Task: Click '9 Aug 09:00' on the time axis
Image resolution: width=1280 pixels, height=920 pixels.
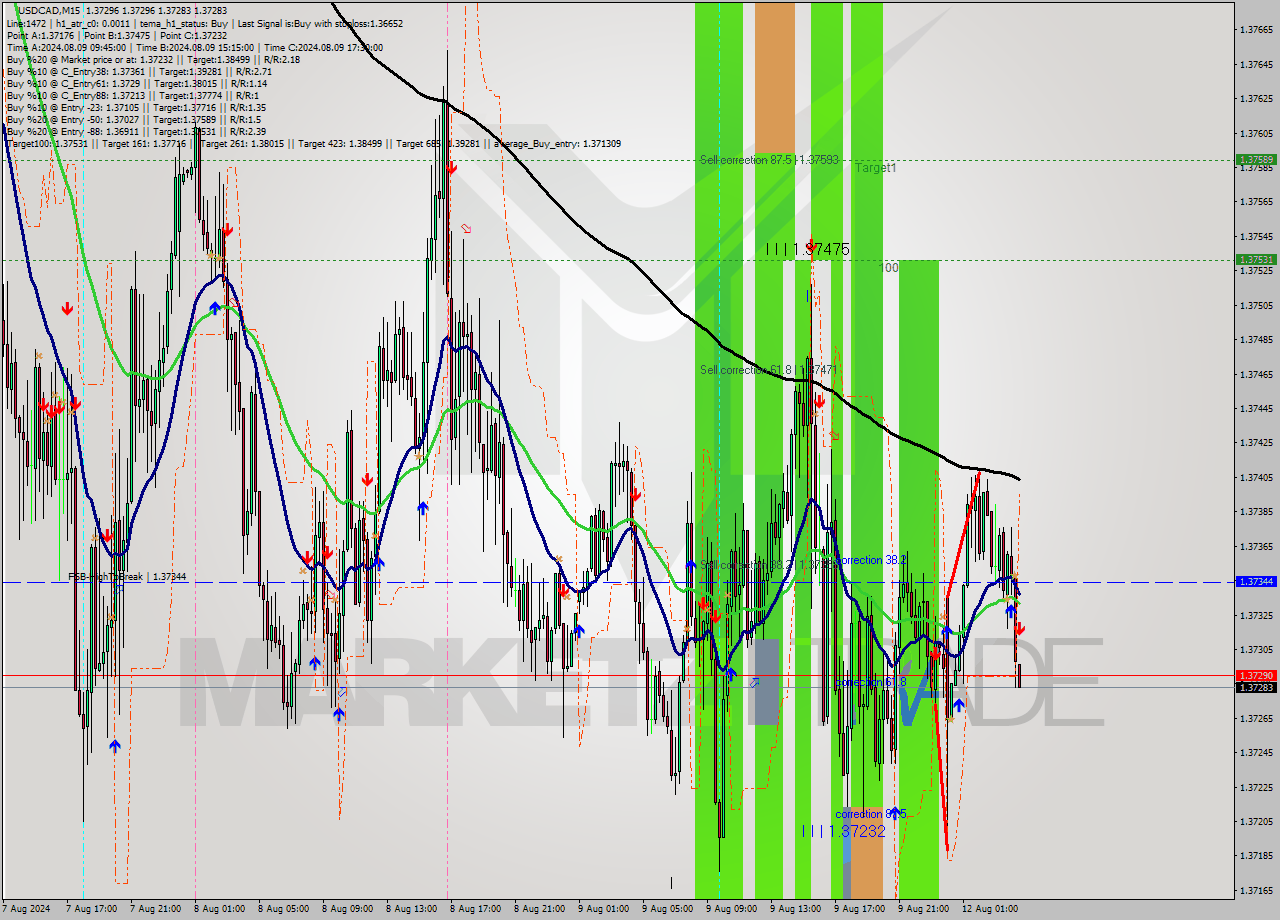Action: click(731, 909)
